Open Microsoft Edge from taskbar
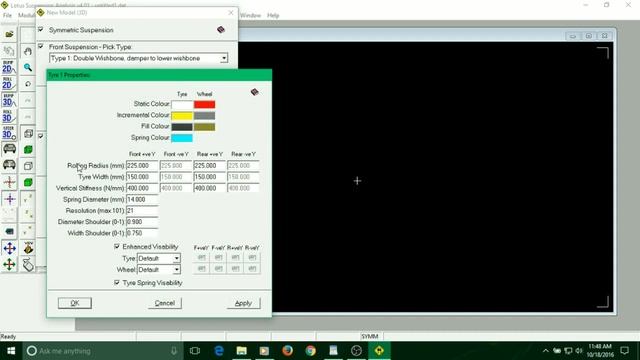The height and width of the screenshot is (360, 640). click(219, 351)
